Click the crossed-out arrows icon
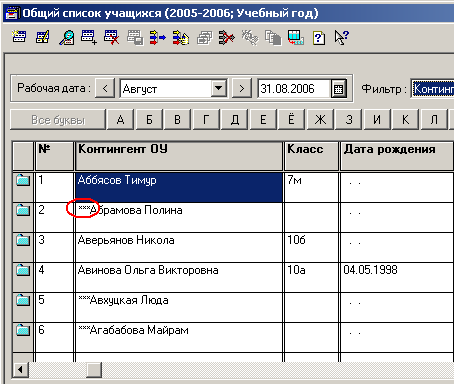 tap(227, 37)
